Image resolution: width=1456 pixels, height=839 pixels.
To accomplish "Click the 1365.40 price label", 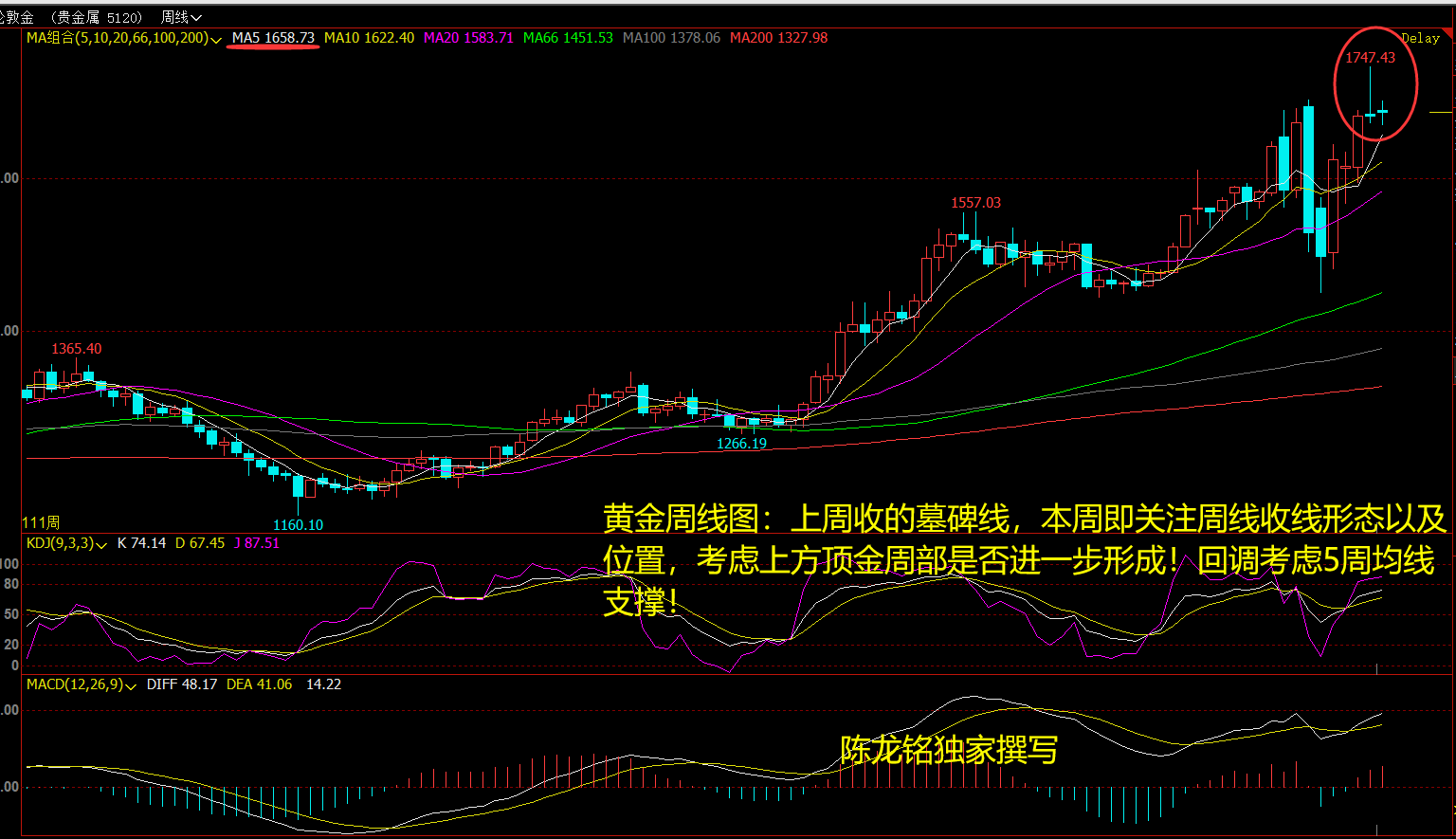I will coord(77,349).
